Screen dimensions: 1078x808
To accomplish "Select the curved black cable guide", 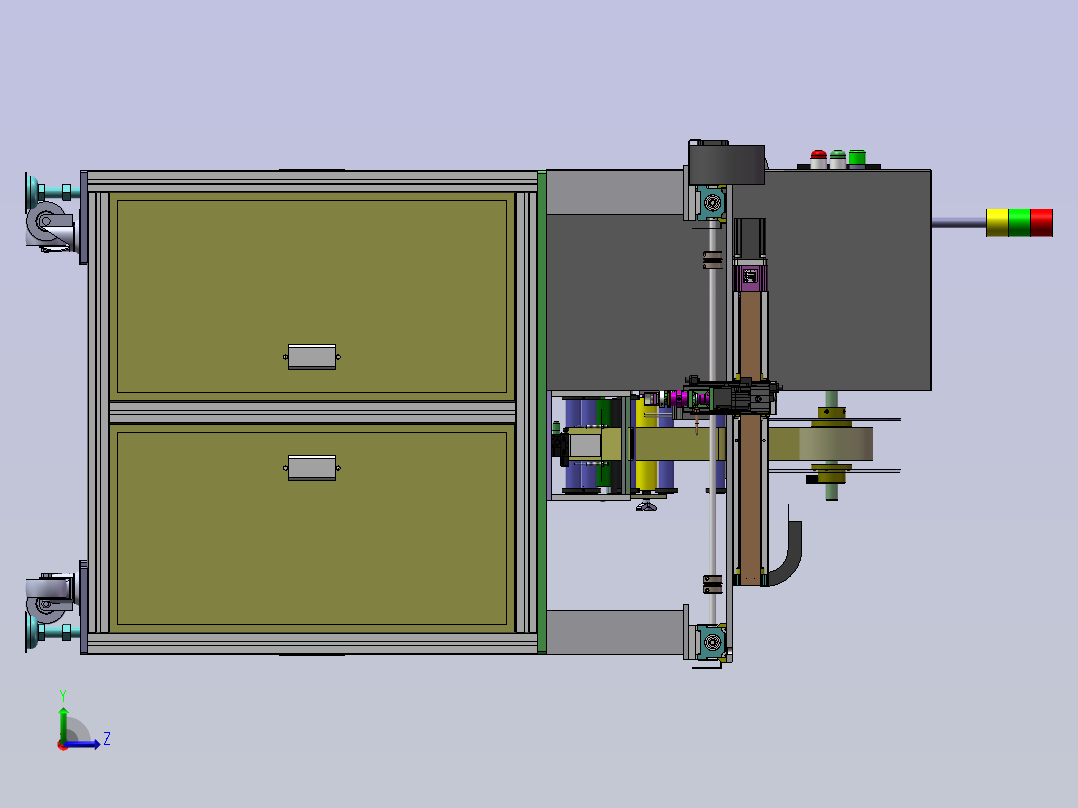I will tap(788, 554).
